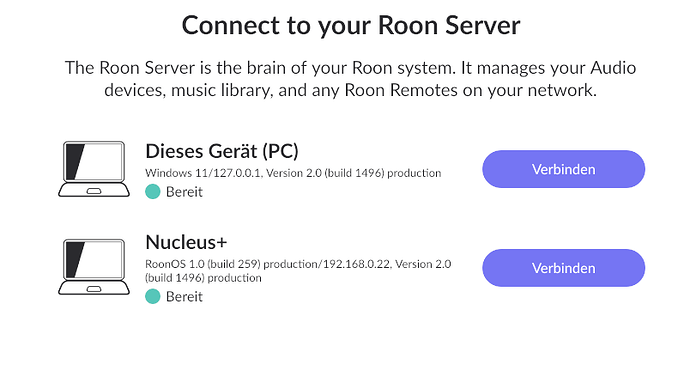Click the screen part of the Nucleus+ laptop icon
Image resolution: width=690 pixels, height=371 pixels.
pyautogui.click(x=94, y=260)
